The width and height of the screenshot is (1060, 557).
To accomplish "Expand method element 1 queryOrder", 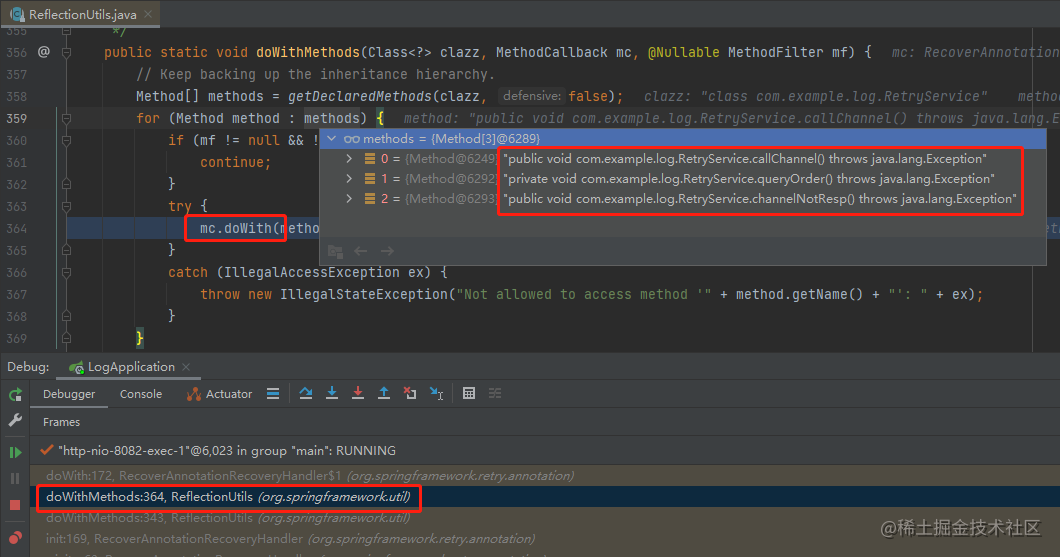I will point(349,179).
